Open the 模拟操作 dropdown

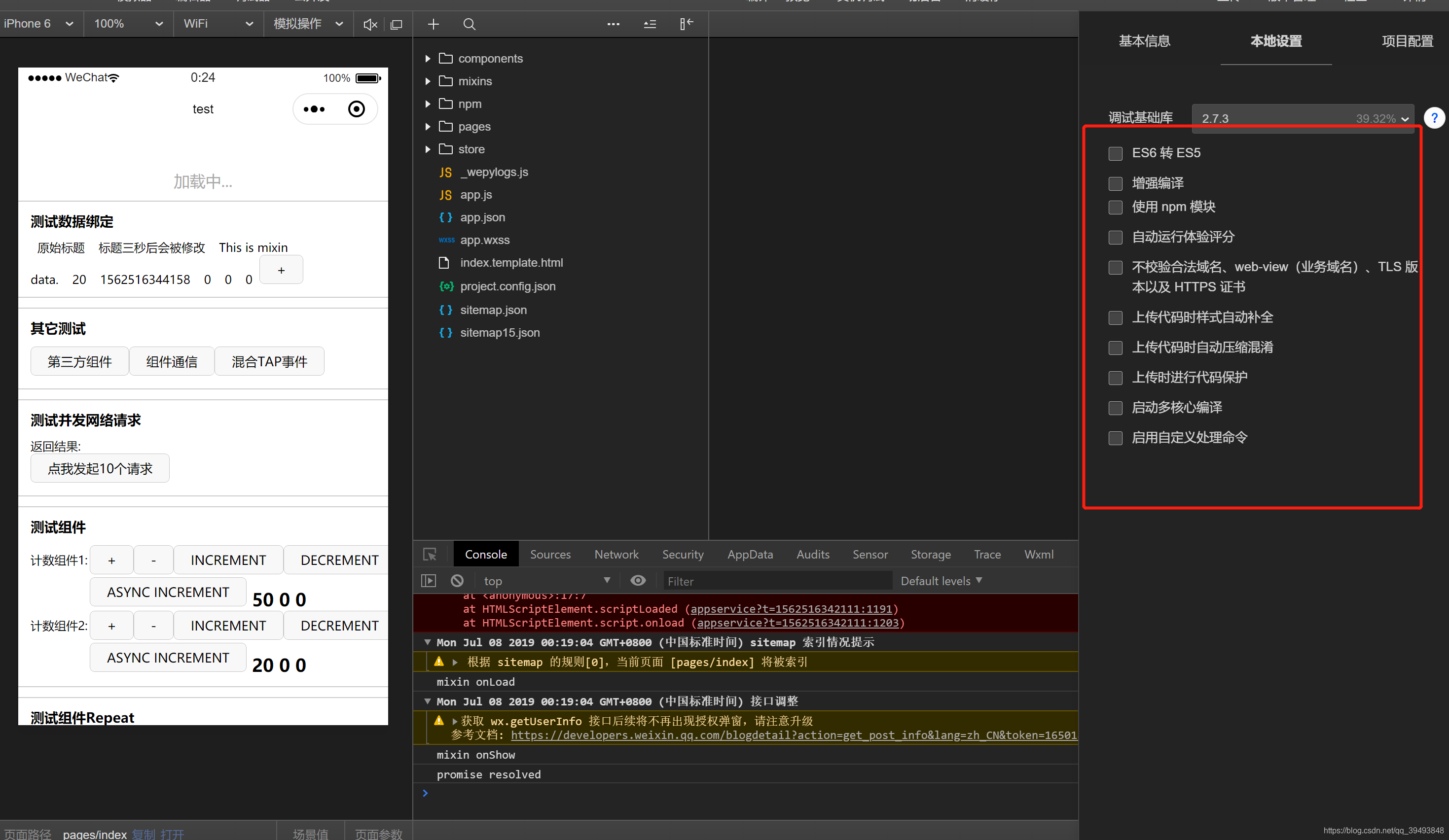[309, 24]
